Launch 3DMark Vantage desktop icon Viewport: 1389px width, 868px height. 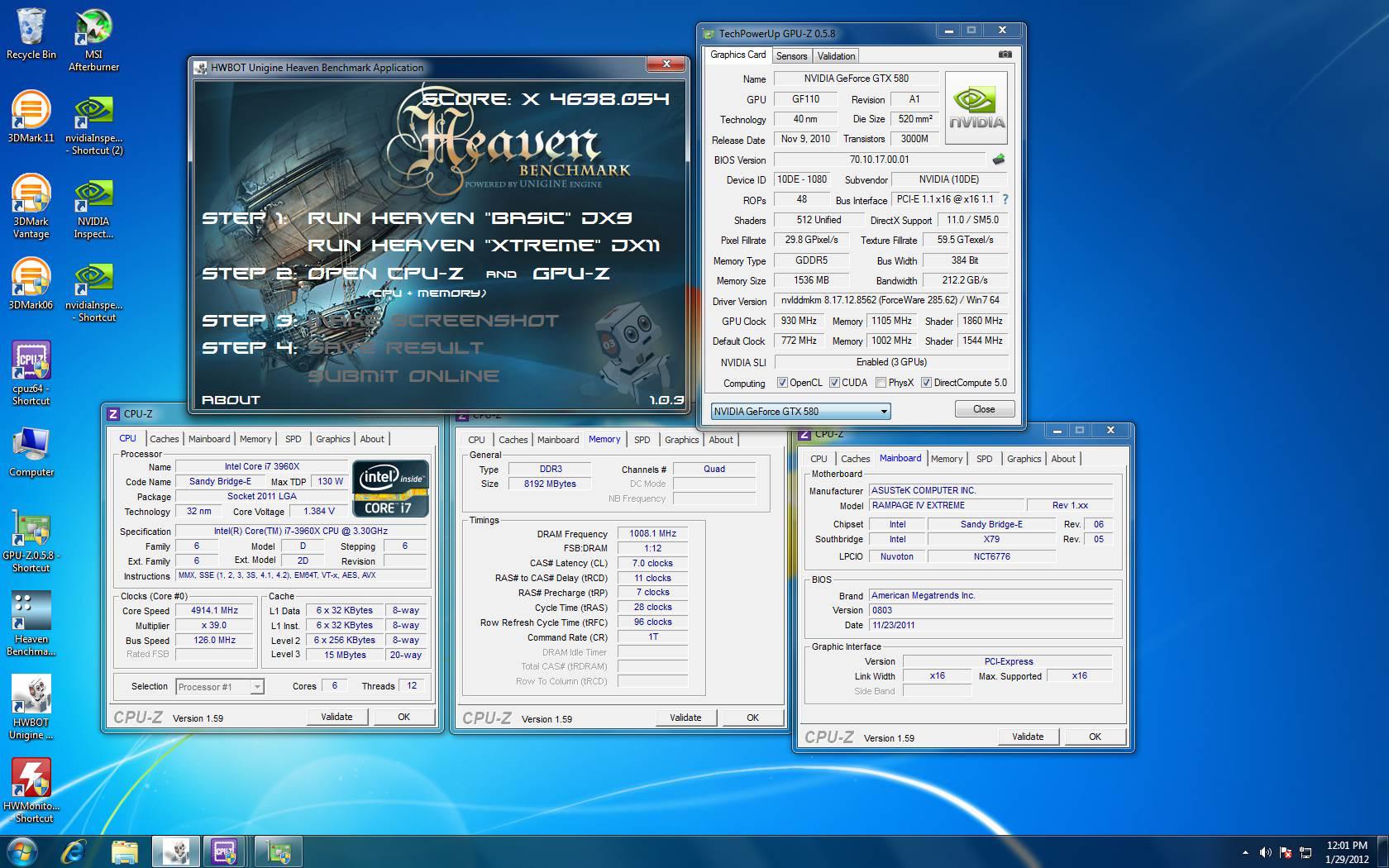pos(31,207)
